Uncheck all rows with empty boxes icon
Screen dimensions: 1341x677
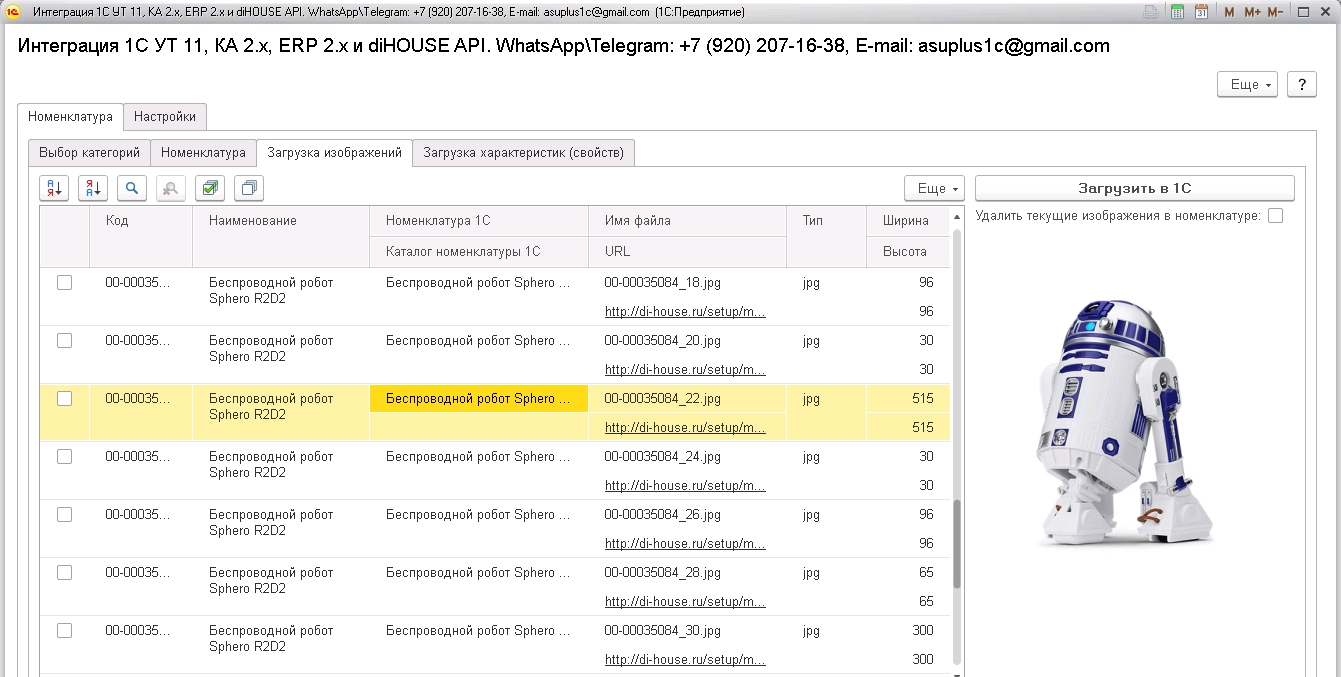pos(249,187)
